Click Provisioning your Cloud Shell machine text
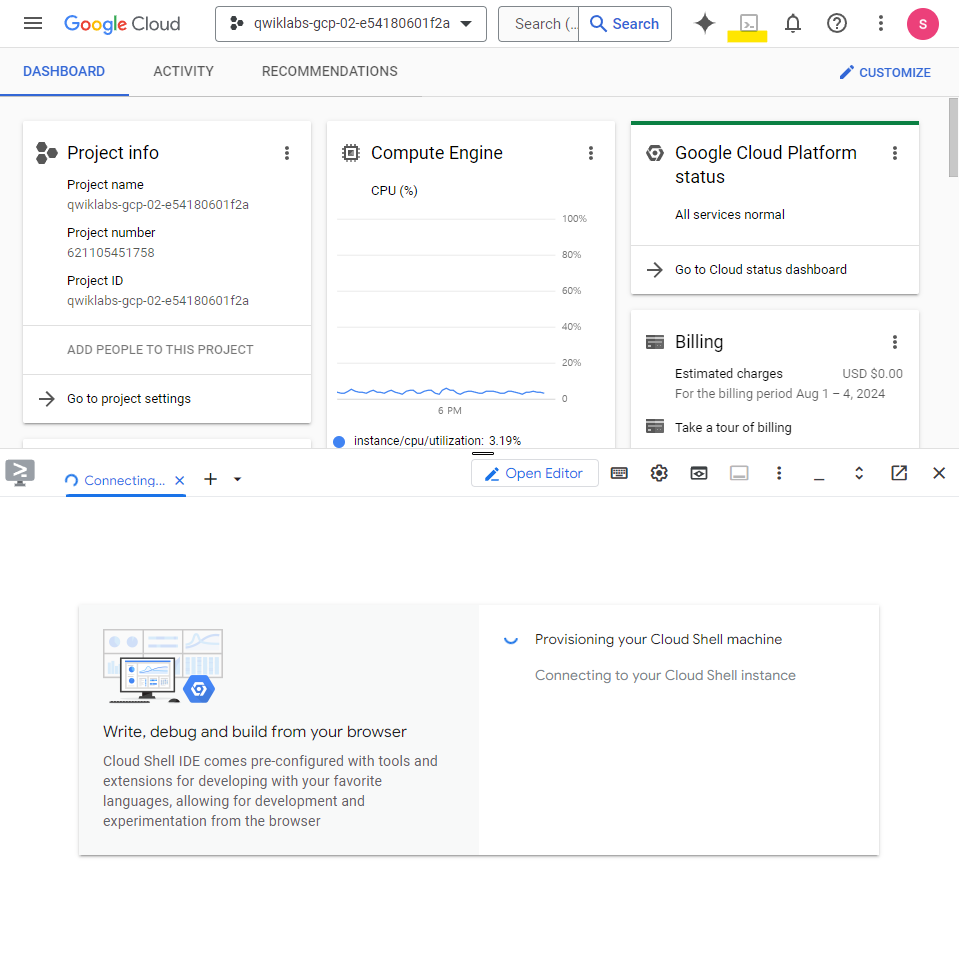Image resolution: width=959 pixels, height=957 pixels. (658, 640)
